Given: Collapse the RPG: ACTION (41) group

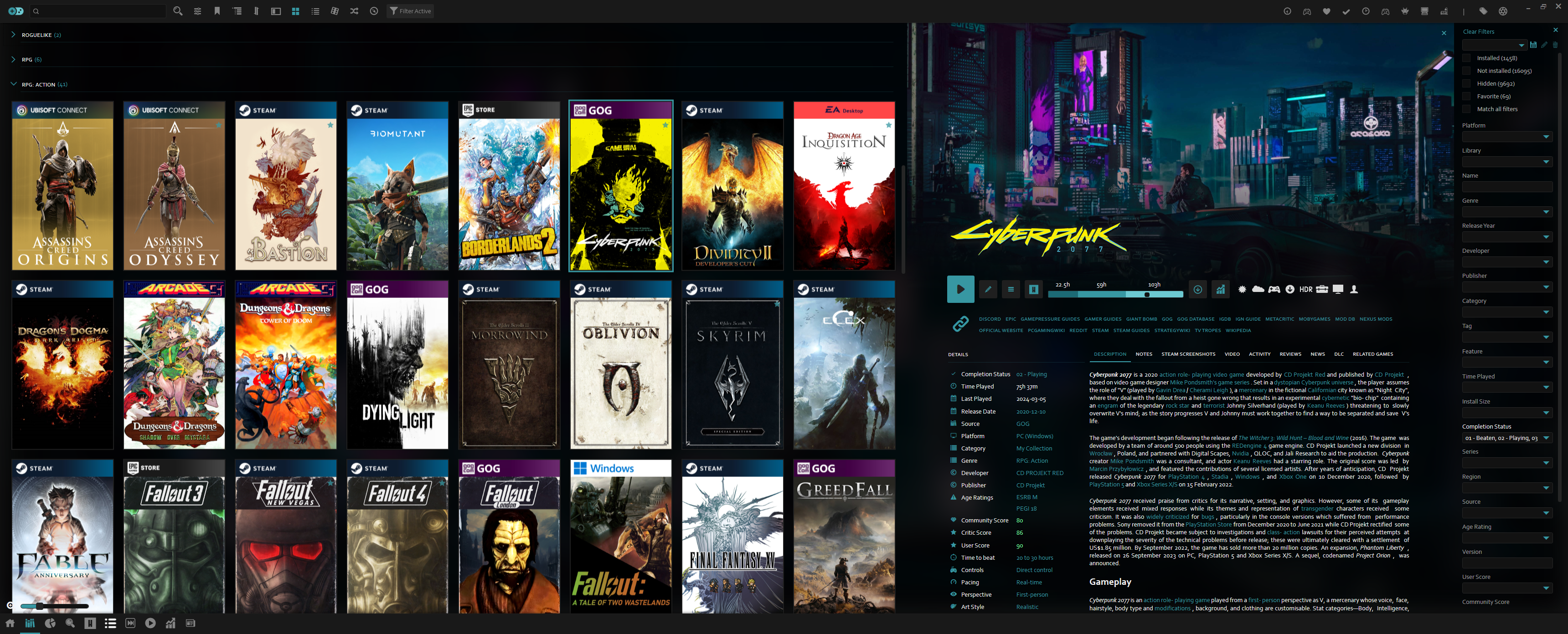Looking at the screenshot, I should click(13, 84).
